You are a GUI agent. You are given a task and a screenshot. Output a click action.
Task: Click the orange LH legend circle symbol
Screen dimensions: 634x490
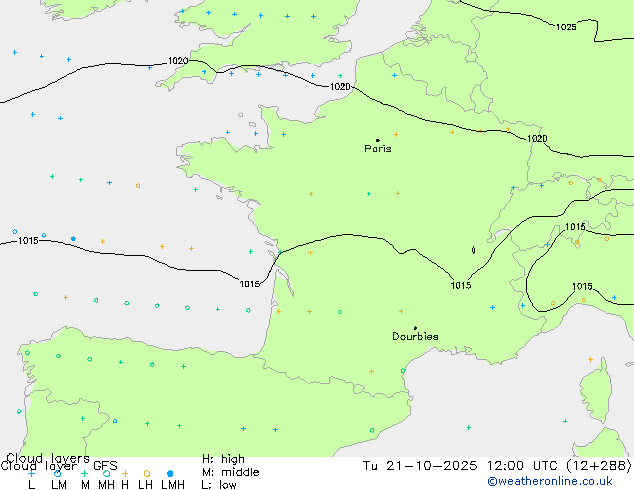(147, 473)
